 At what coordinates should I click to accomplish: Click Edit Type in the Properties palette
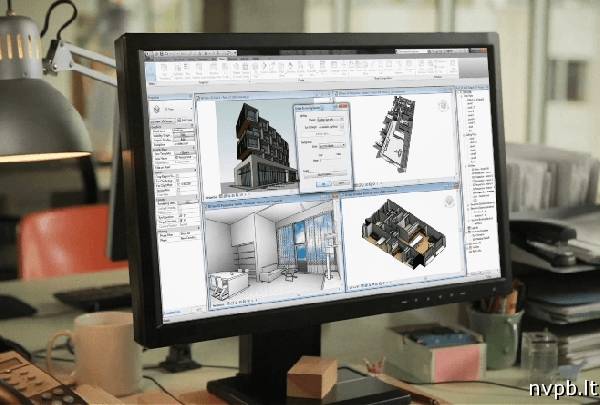(x=185, y=121)
